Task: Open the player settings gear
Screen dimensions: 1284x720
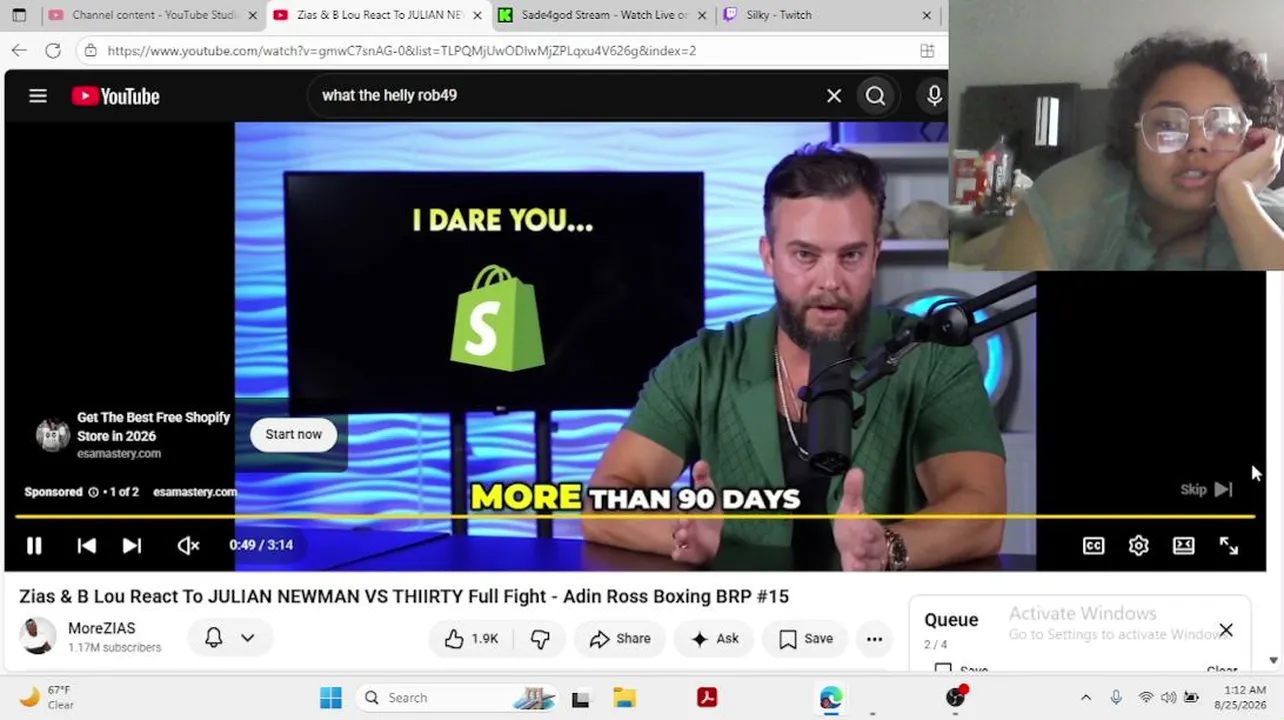Action: (x=1139, y=546)
